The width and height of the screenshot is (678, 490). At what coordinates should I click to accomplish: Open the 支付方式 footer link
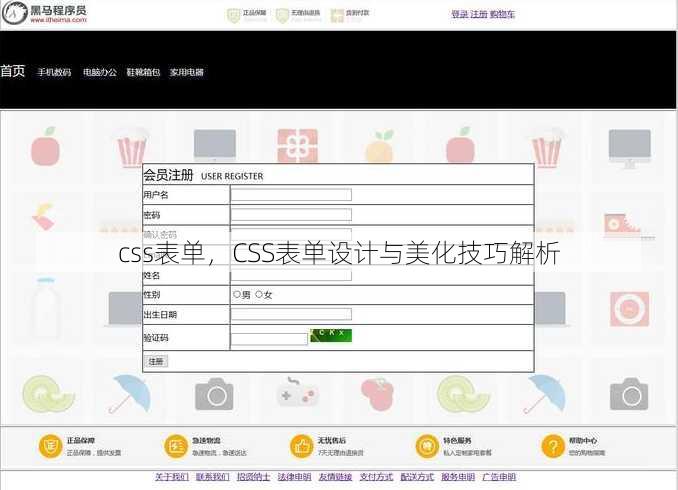pyautogui.click(x=376, y=477)
